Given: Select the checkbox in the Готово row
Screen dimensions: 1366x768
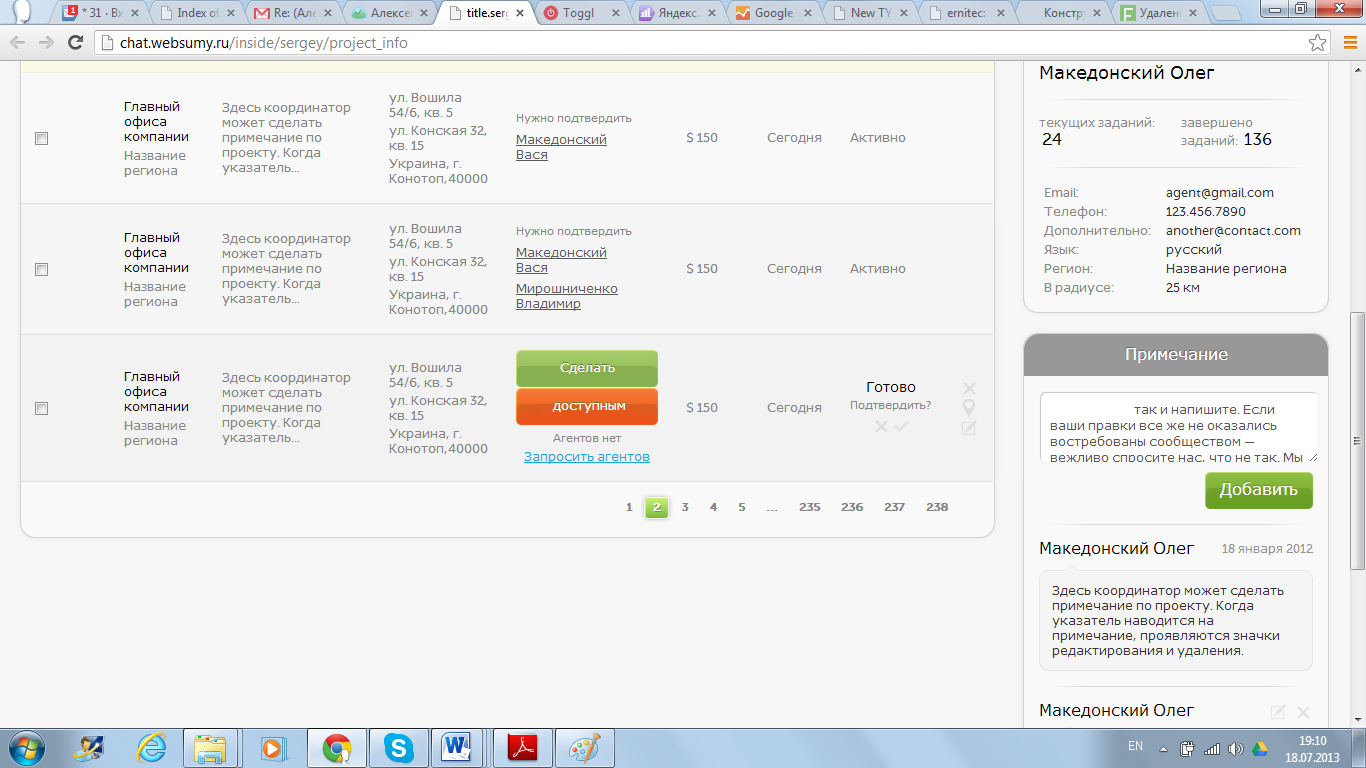Looking at the screenshot, I should tap(41, 408).
